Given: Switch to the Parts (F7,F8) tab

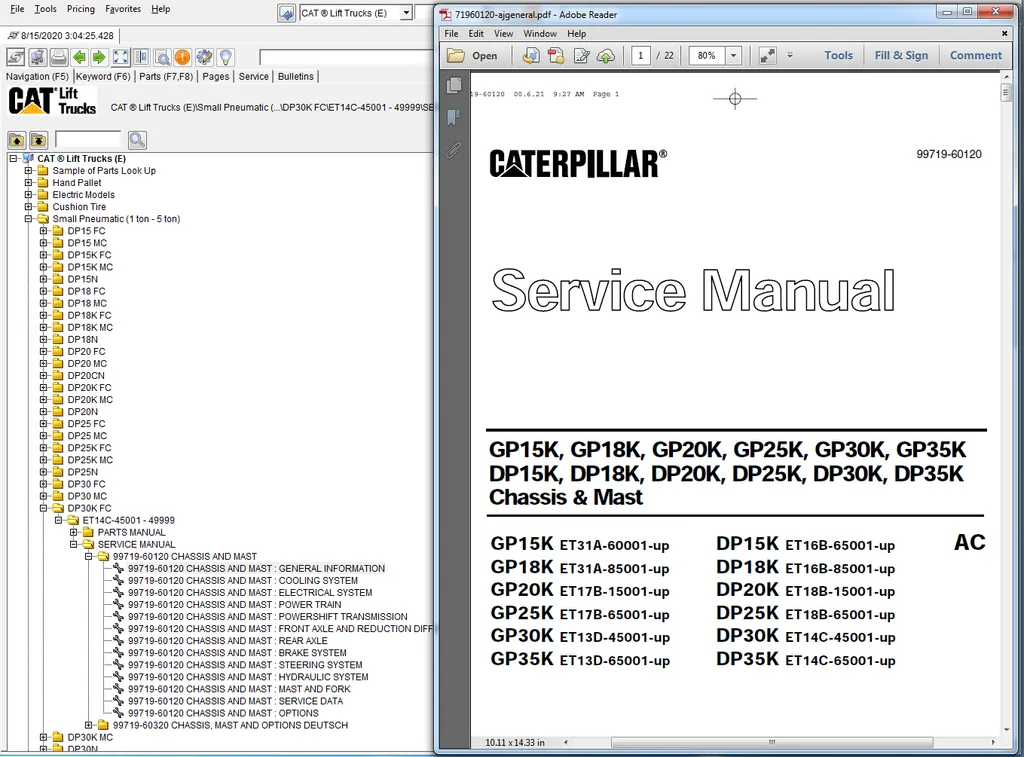Looking at the screenshot, I should click(166, 76).
